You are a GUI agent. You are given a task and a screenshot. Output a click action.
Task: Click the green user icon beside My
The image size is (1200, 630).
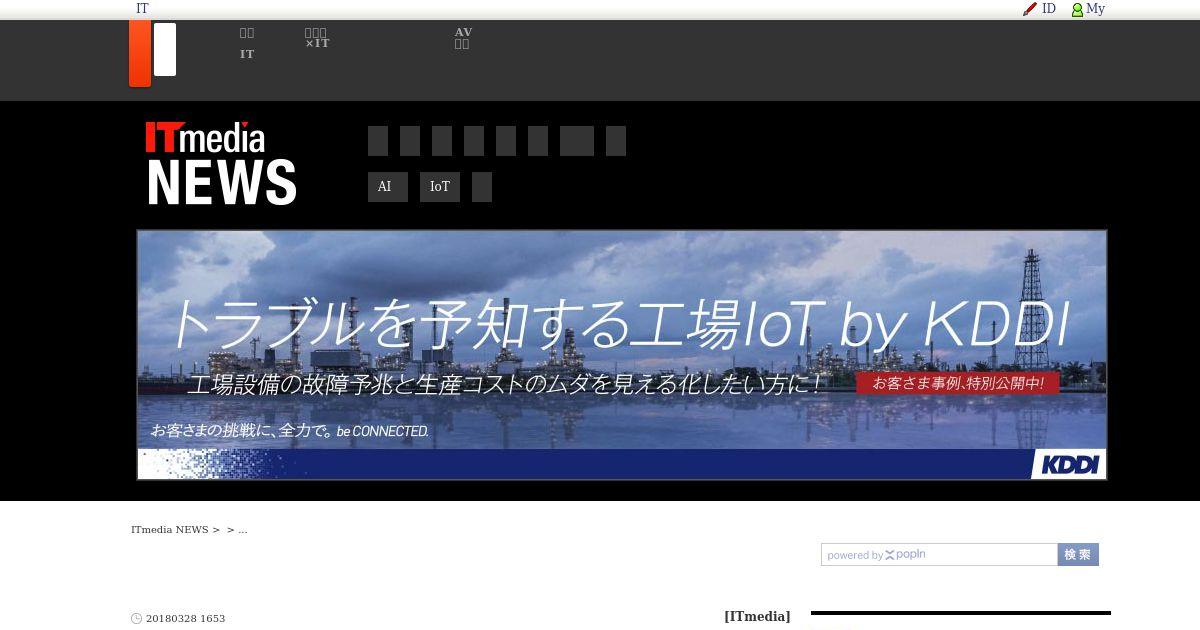tap(1077, 10)
